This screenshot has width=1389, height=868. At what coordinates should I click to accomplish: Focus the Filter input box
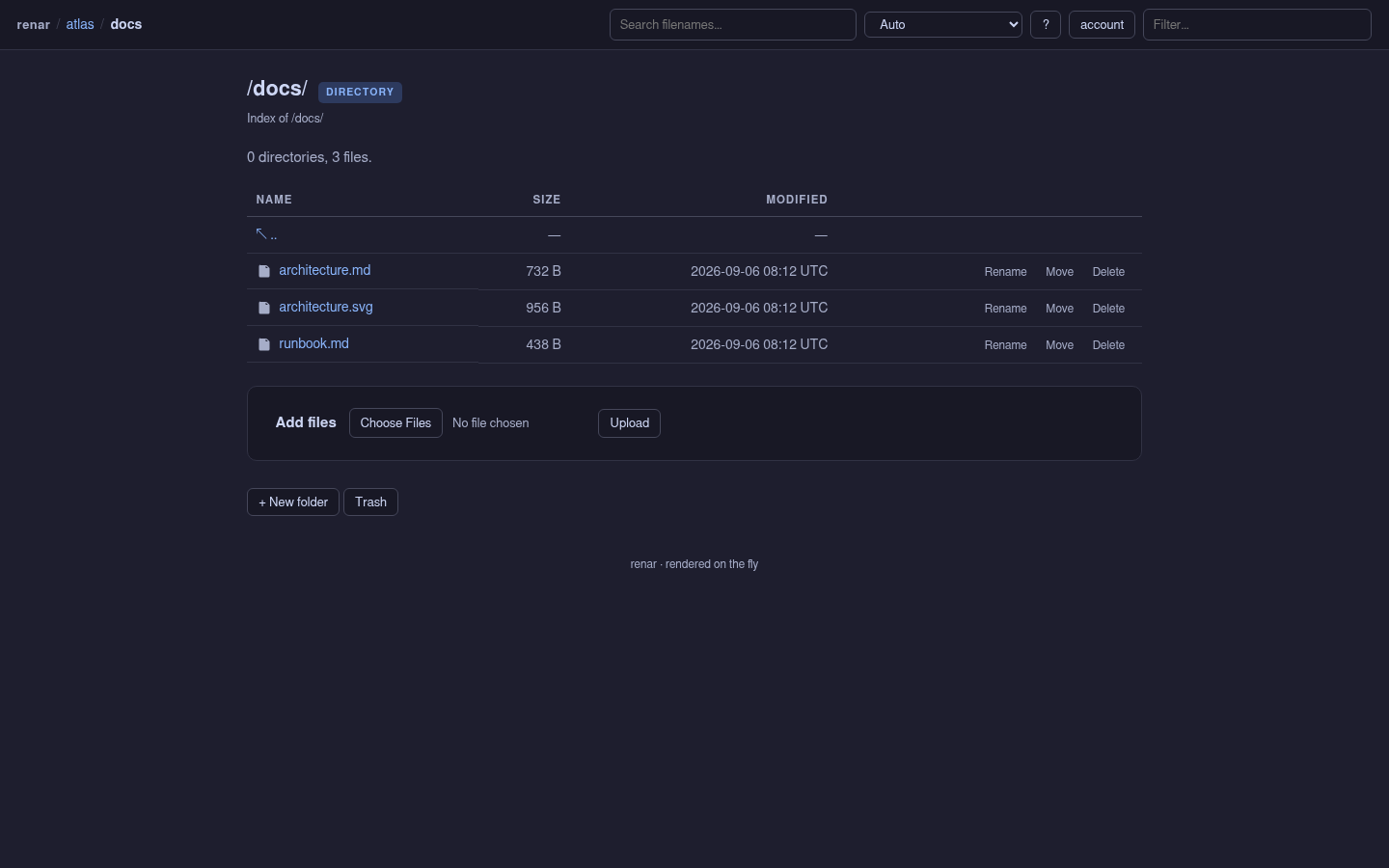tap(1257, 24)
